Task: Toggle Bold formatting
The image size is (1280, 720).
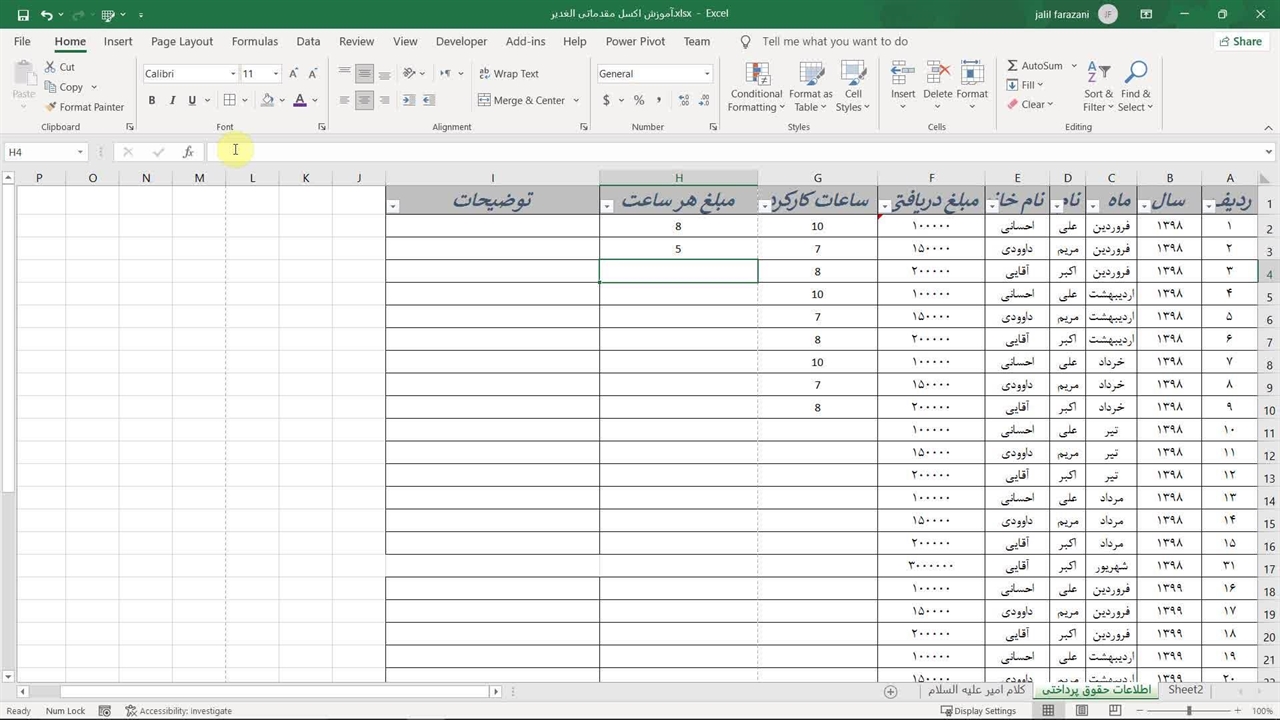Action: tap(152, 100)
